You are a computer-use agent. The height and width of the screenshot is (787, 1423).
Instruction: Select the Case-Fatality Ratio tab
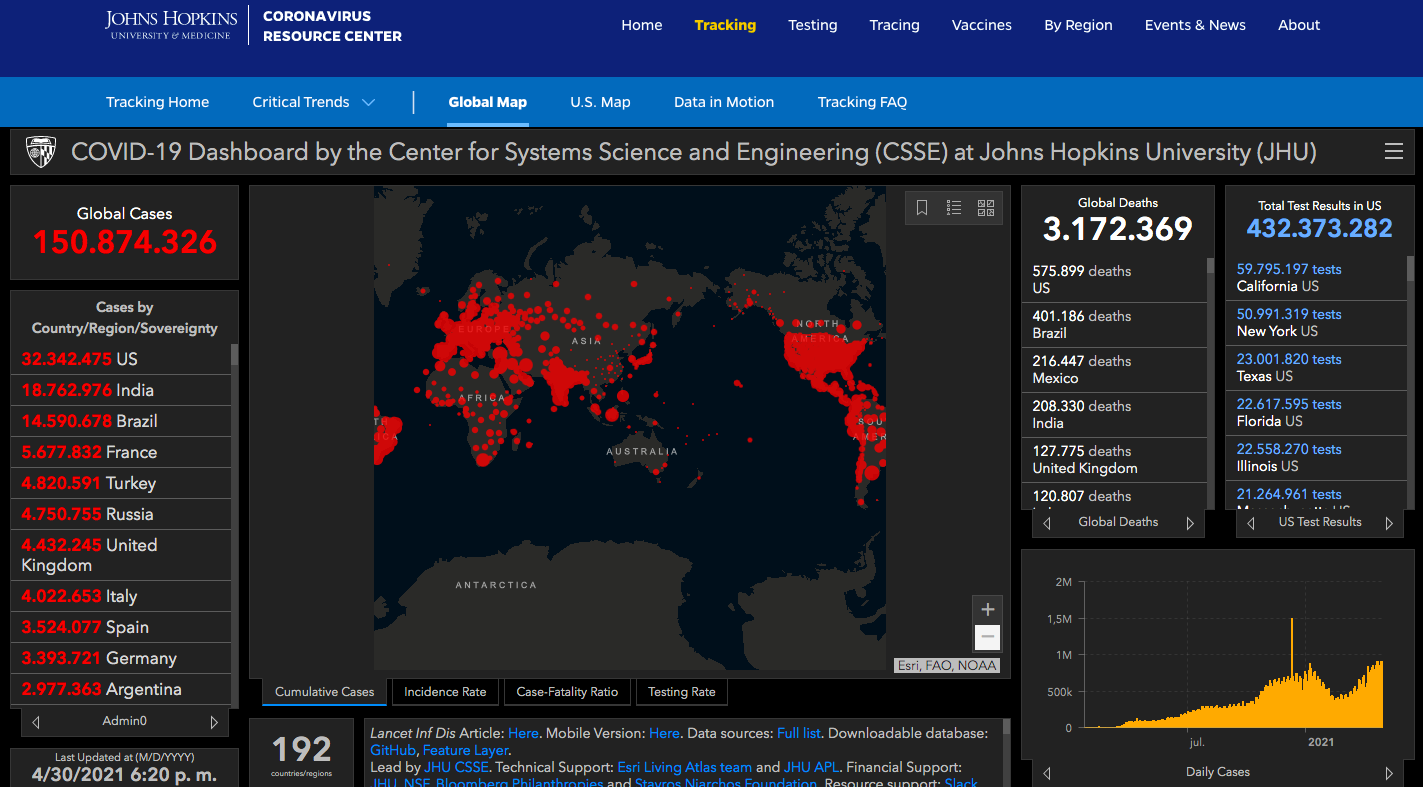click(x=567, y=692)
